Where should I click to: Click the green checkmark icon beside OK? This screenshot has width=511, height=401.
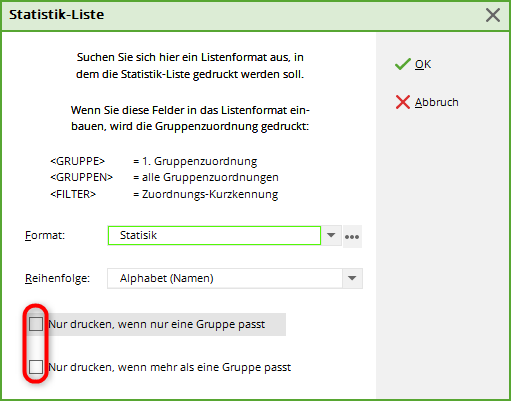403,64
